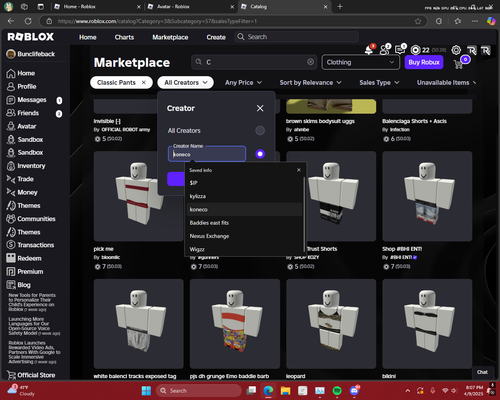Screen dimensions: 500x400
Task: Open a new browser tab
Action: (340, 6)
